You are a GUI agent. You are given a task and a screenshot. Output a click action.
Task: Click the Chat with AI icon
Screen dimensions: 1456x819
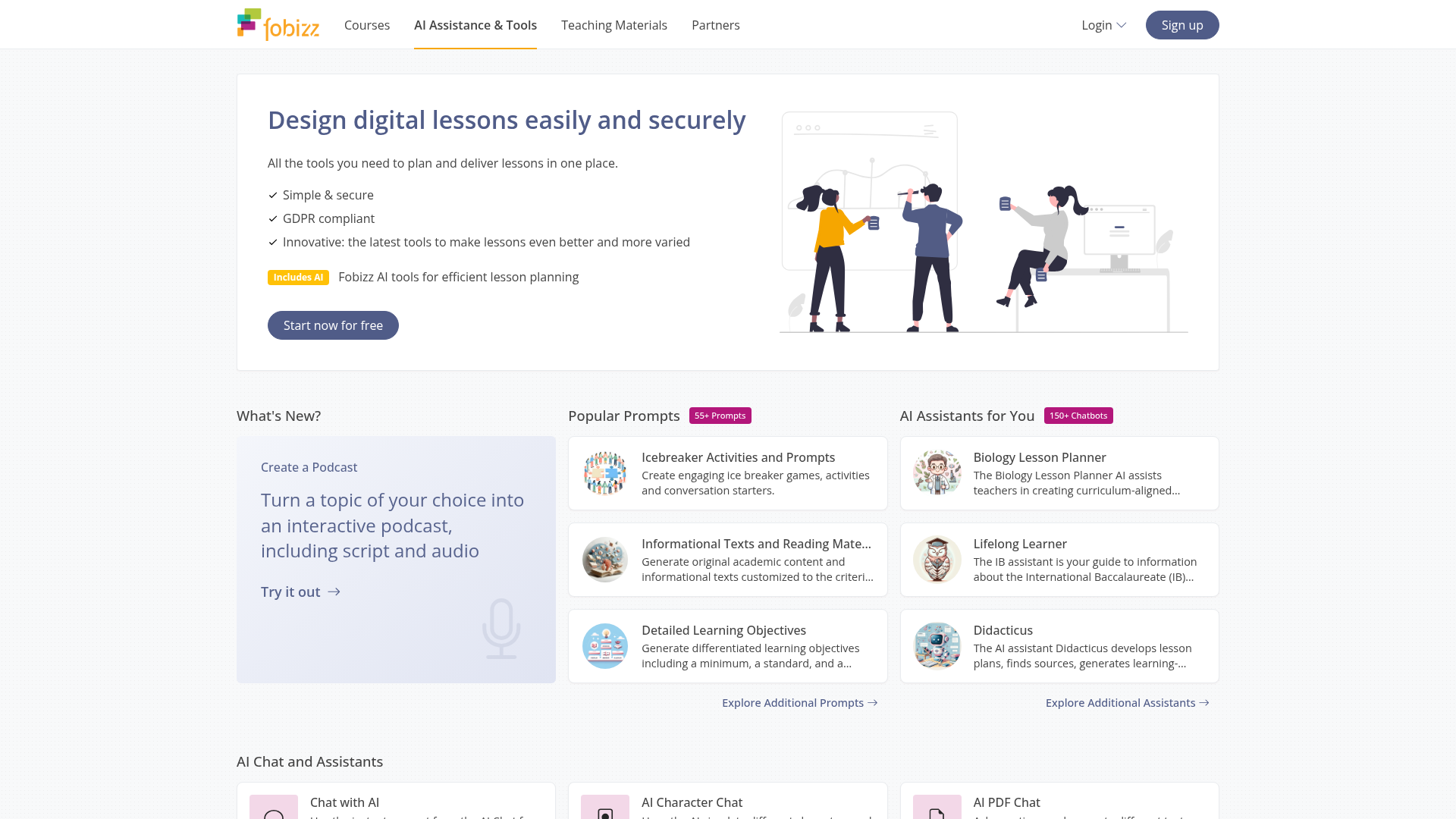pyautogui.click(x=274, y=807)
